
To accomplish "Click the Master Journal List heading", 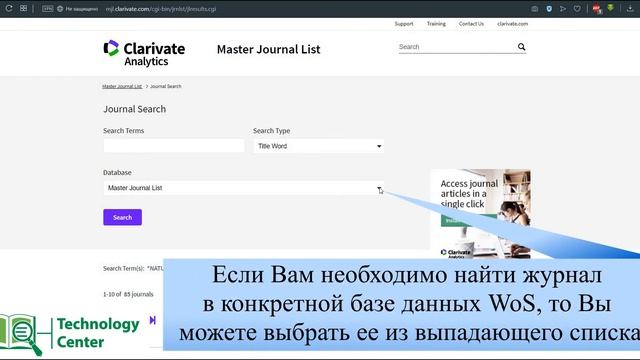I will 269,49.
